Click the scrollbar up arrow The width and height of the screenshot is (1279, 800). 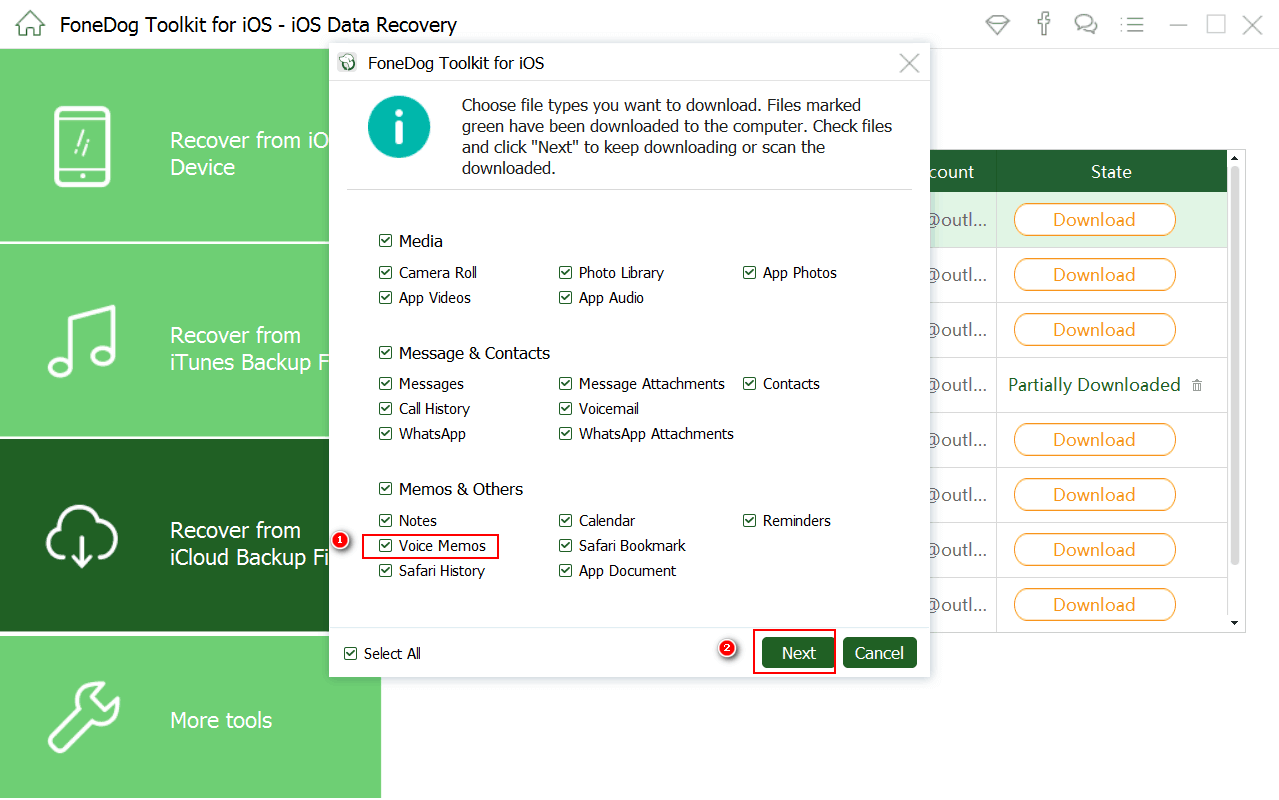tap(1236, 158)
